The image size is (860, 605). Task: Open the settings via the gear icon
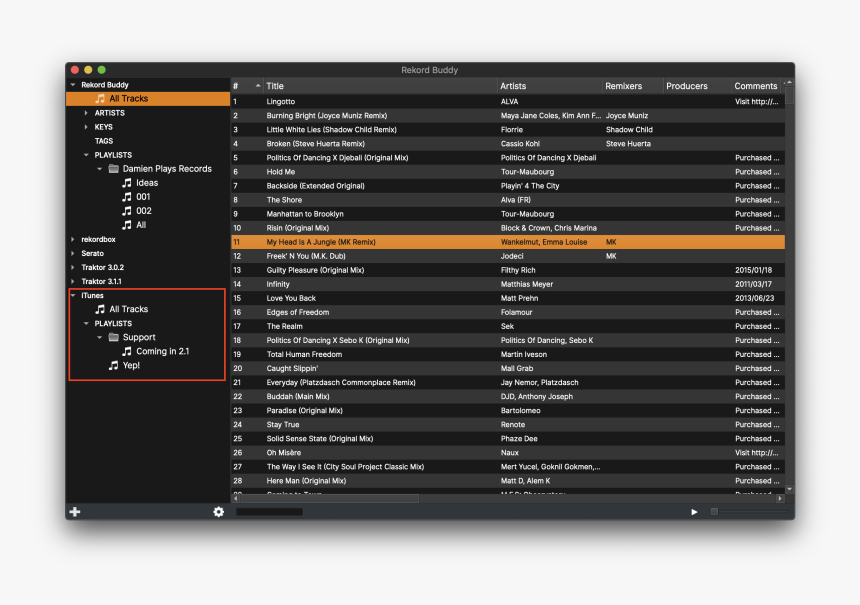[x=219, y=511]
